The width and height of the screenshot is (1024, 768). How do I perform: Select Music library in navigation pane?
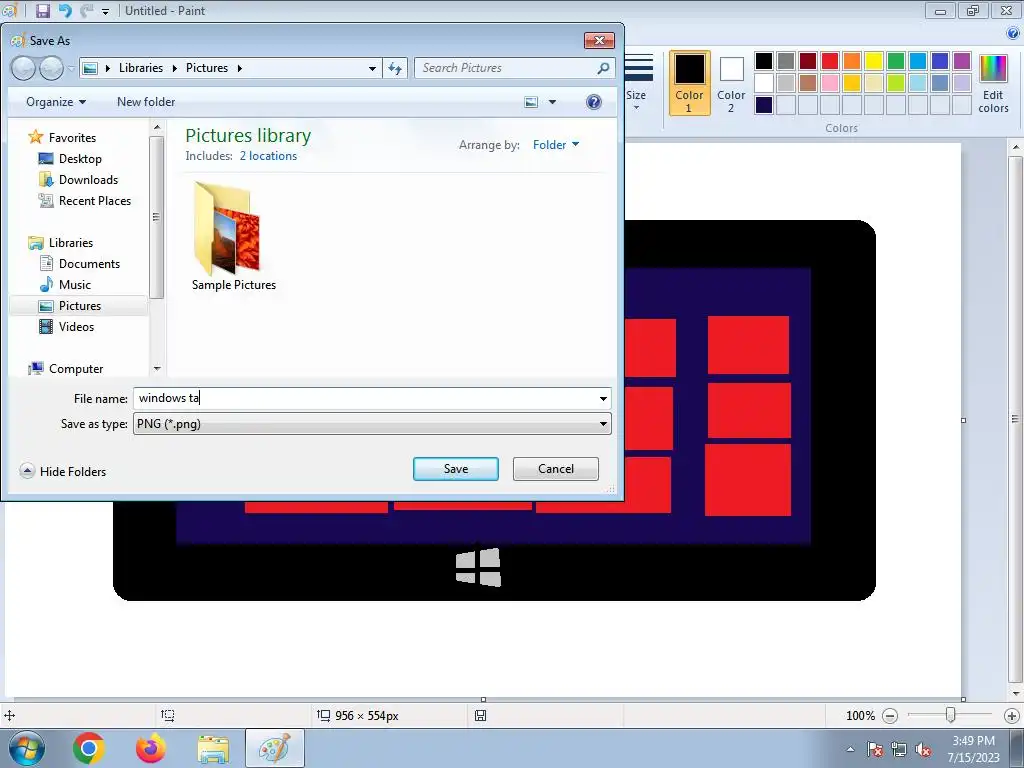pos(74,285)
